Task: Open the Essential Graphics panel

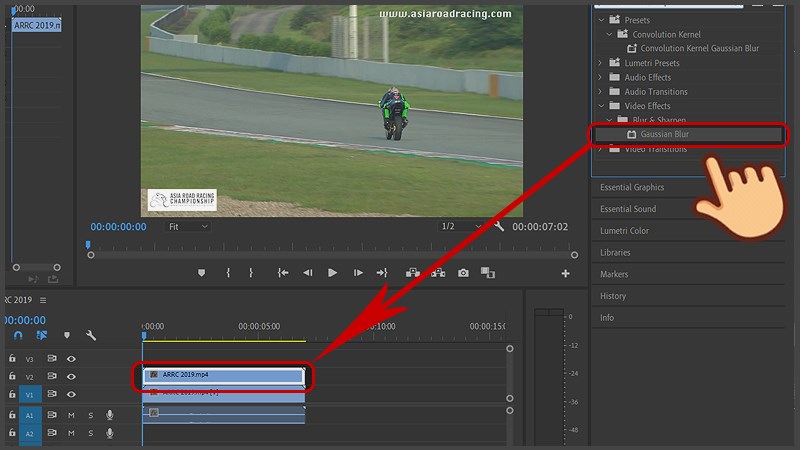Action: click(632, 187)
